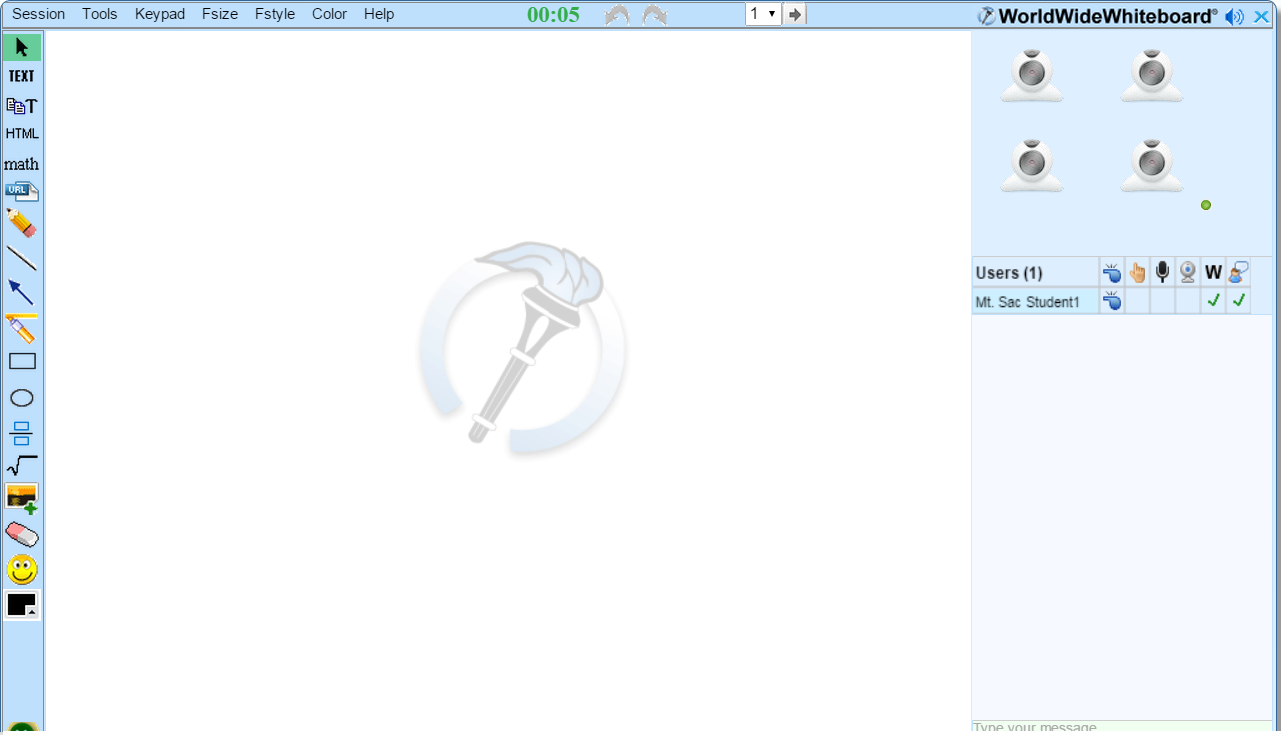Viewport: 1281px width, 735px height.
Task: Select the straight line tool
Action: [x=22, y=258]
